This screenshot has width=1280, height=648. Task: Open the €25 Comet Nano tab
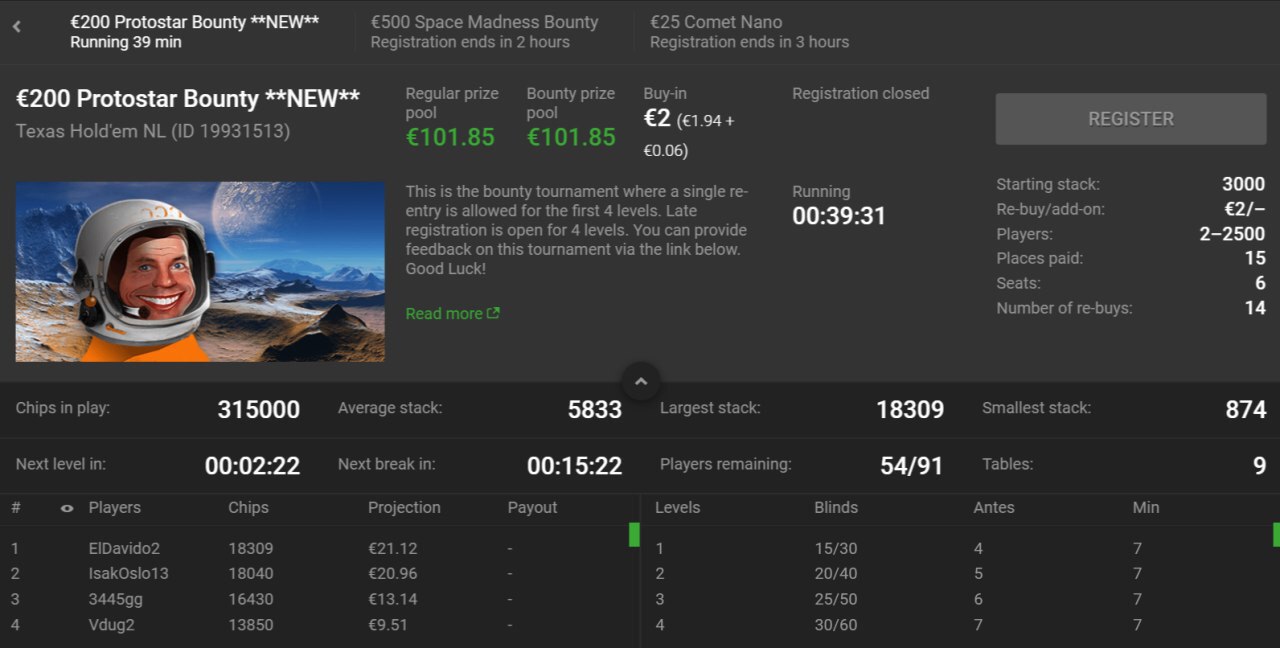pos(749,31)
